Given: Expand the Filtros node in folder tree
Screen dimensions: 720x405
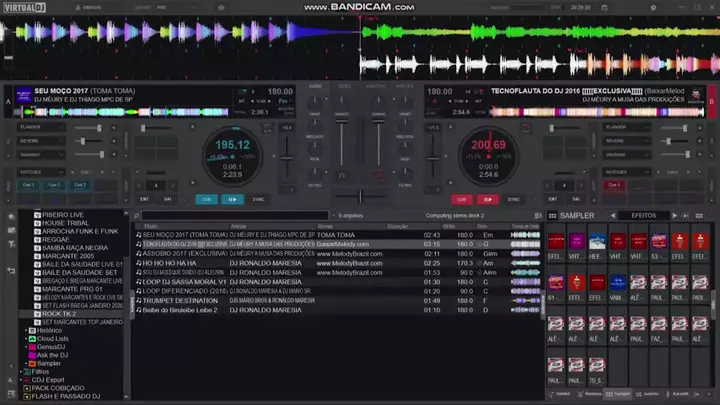Looking at the screenshot, I should pos(22,371).
